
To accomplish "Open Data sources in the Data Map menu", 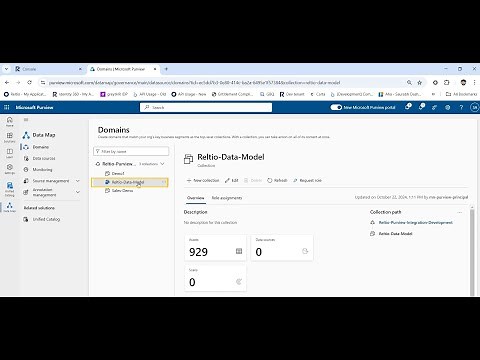I will click(44, 158).
